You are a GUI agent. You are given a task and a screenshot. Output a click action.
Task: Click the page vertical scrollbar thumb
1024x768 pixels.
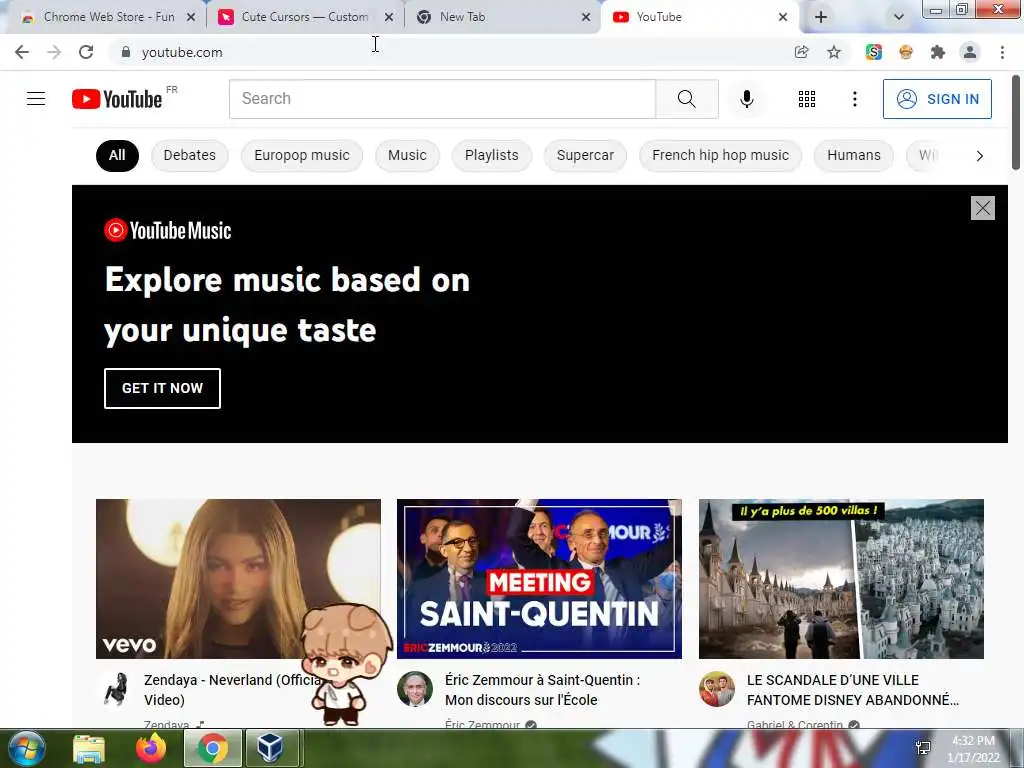(x=1016, y=123)
